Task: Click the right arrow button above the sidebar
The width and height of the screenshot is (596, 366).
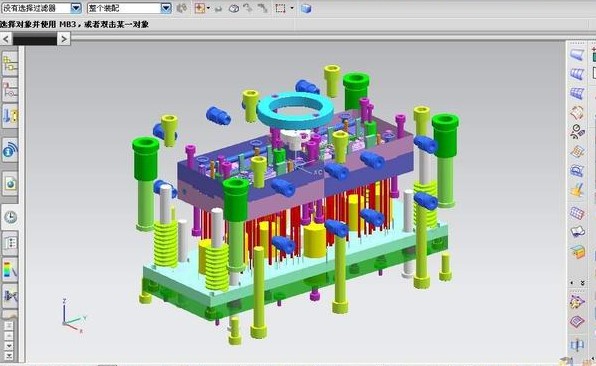Action: click(64, 39)
